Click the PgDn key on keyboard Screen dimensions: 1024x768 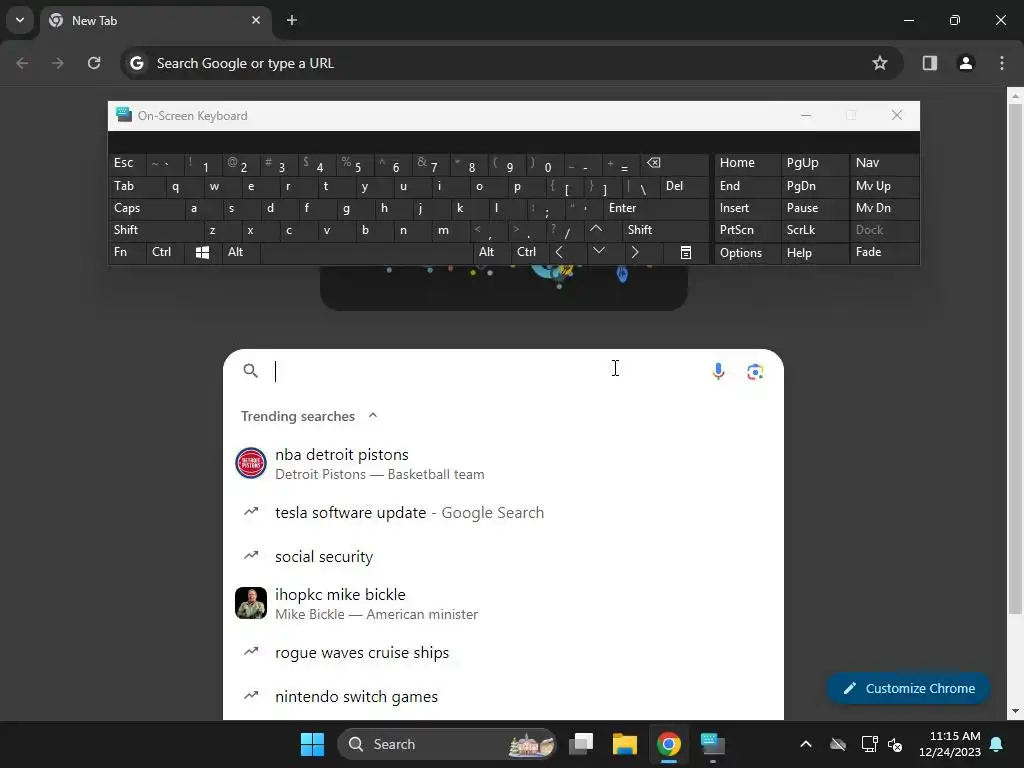point(815,186)
